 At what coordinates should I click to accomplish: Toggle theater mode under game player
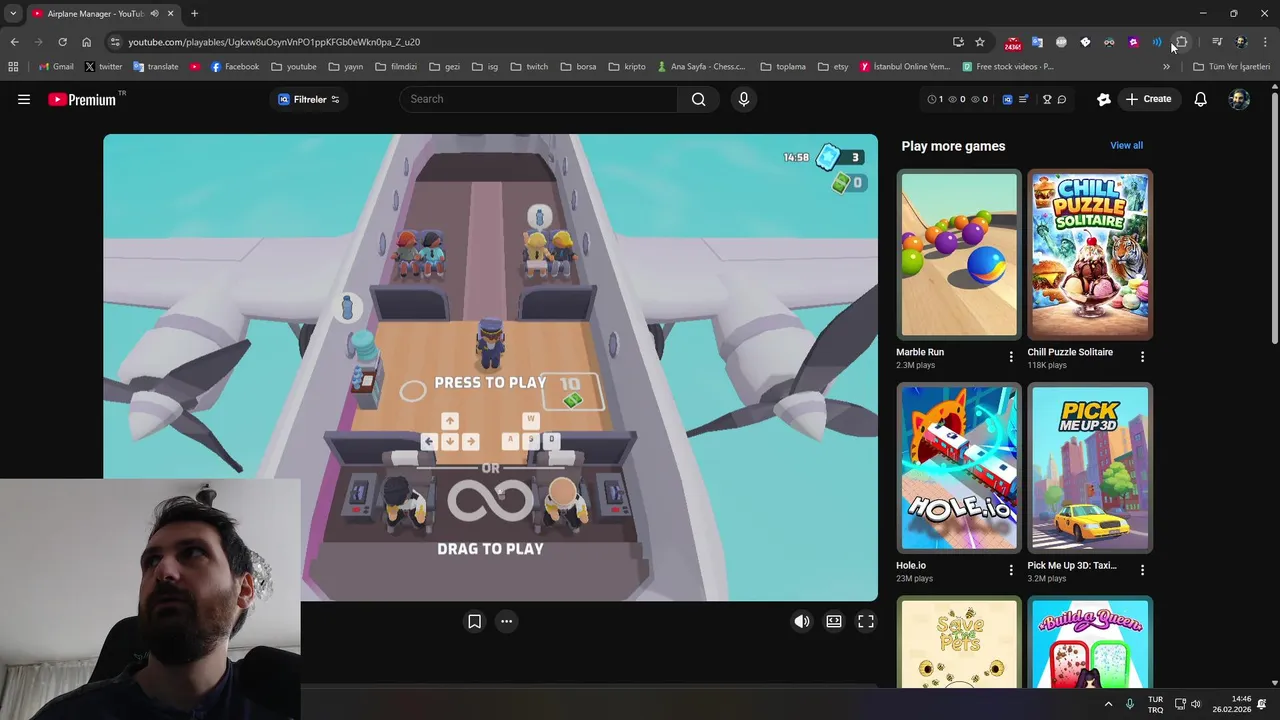tap(834, 621)
